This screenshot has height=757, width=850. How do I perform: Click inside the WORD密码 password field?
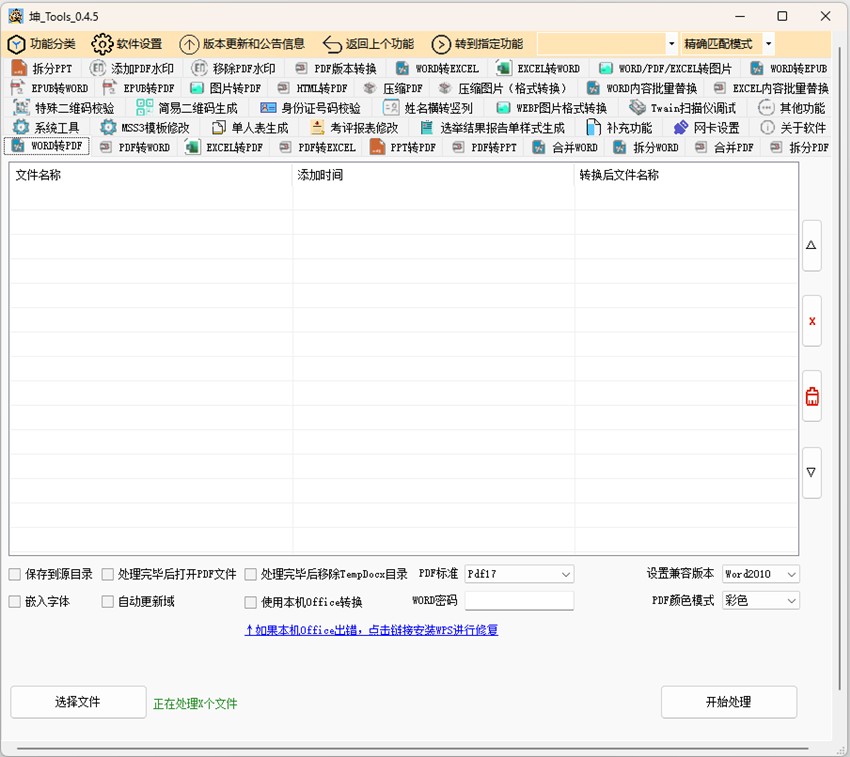519,600
